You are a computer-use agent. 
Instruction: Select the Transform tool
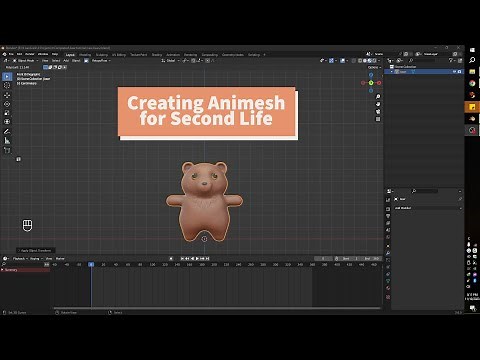7,122
